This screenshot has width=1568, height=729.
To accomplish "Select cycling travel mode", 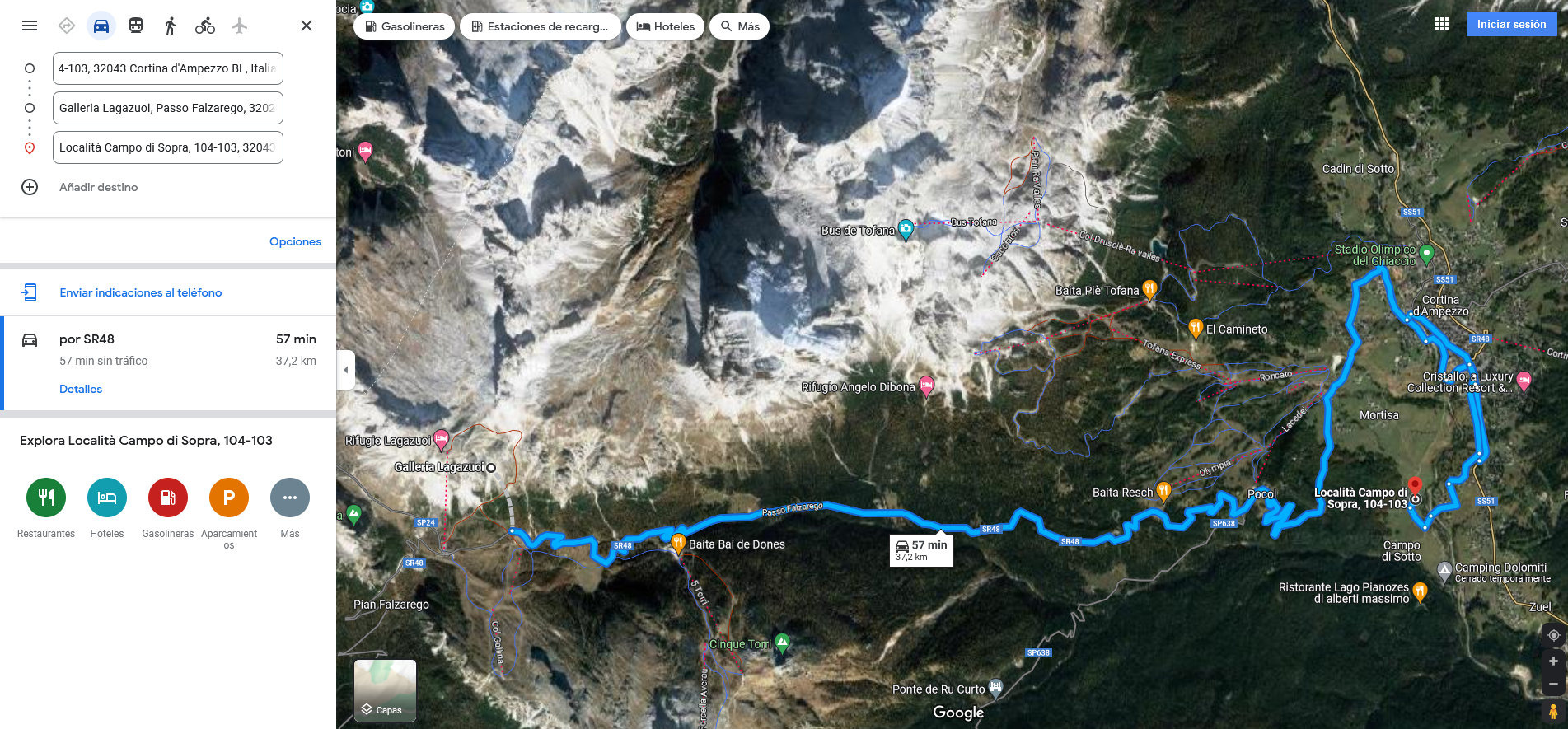I will 205,26.
